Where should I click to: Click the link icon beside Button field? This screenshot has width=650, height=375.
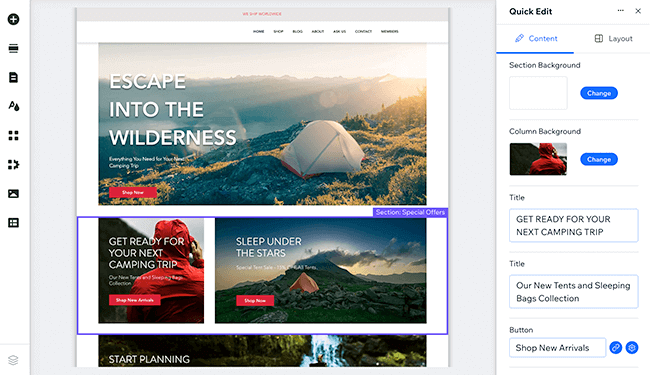616,348
